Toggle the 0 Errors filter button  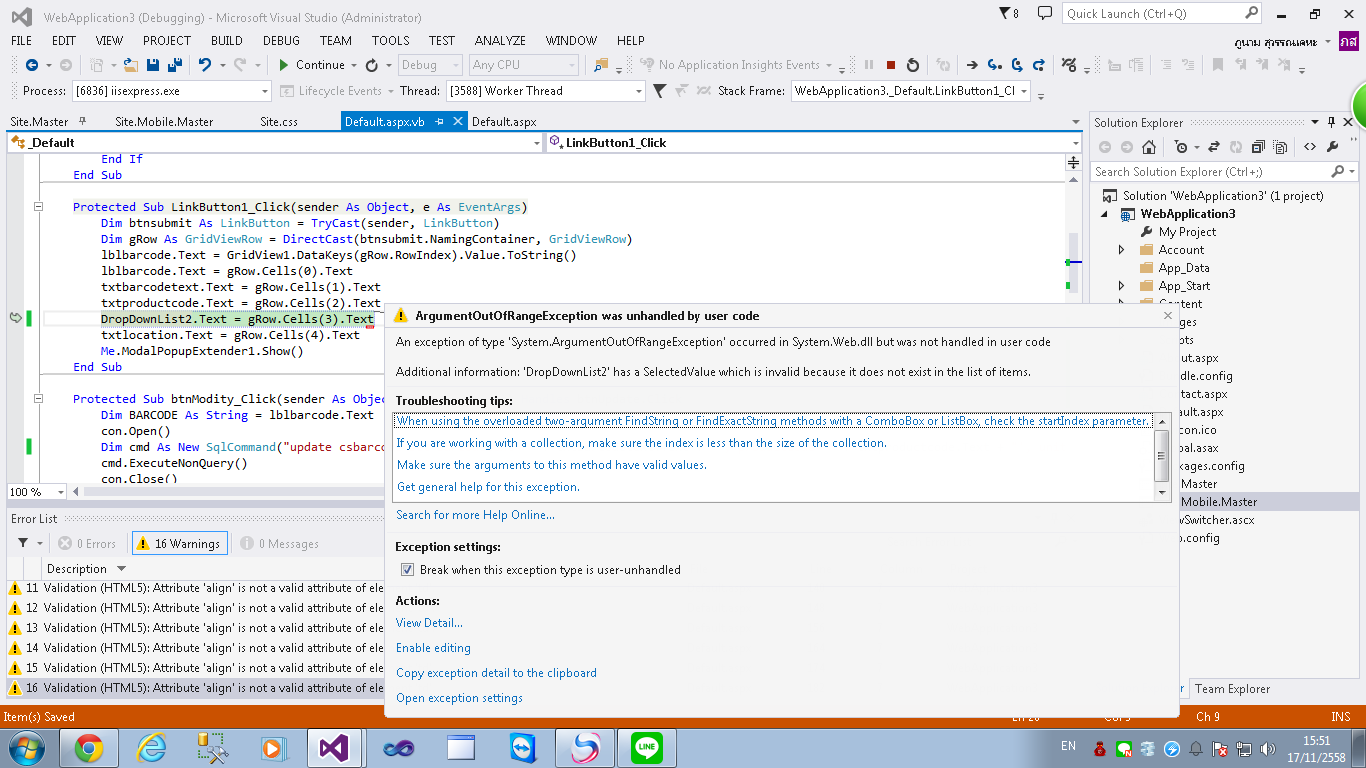point(87,544)
